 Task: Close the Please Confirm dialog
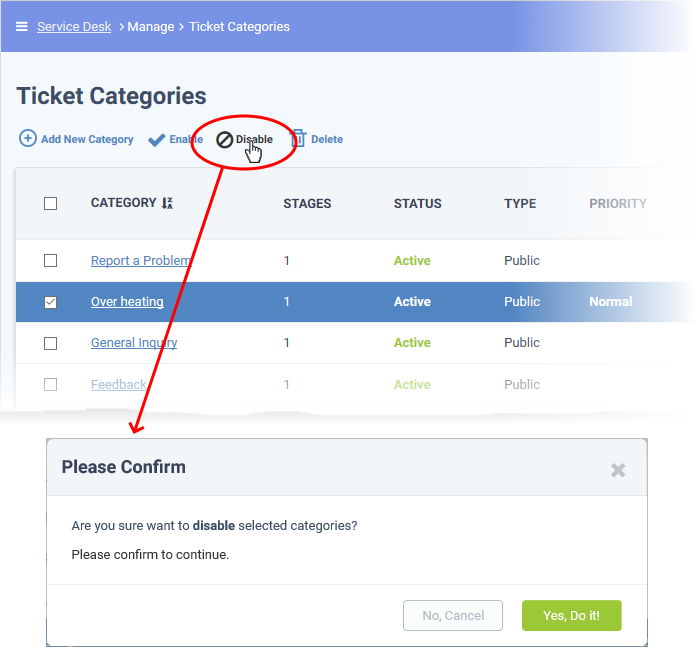click(x=618, y=470)
